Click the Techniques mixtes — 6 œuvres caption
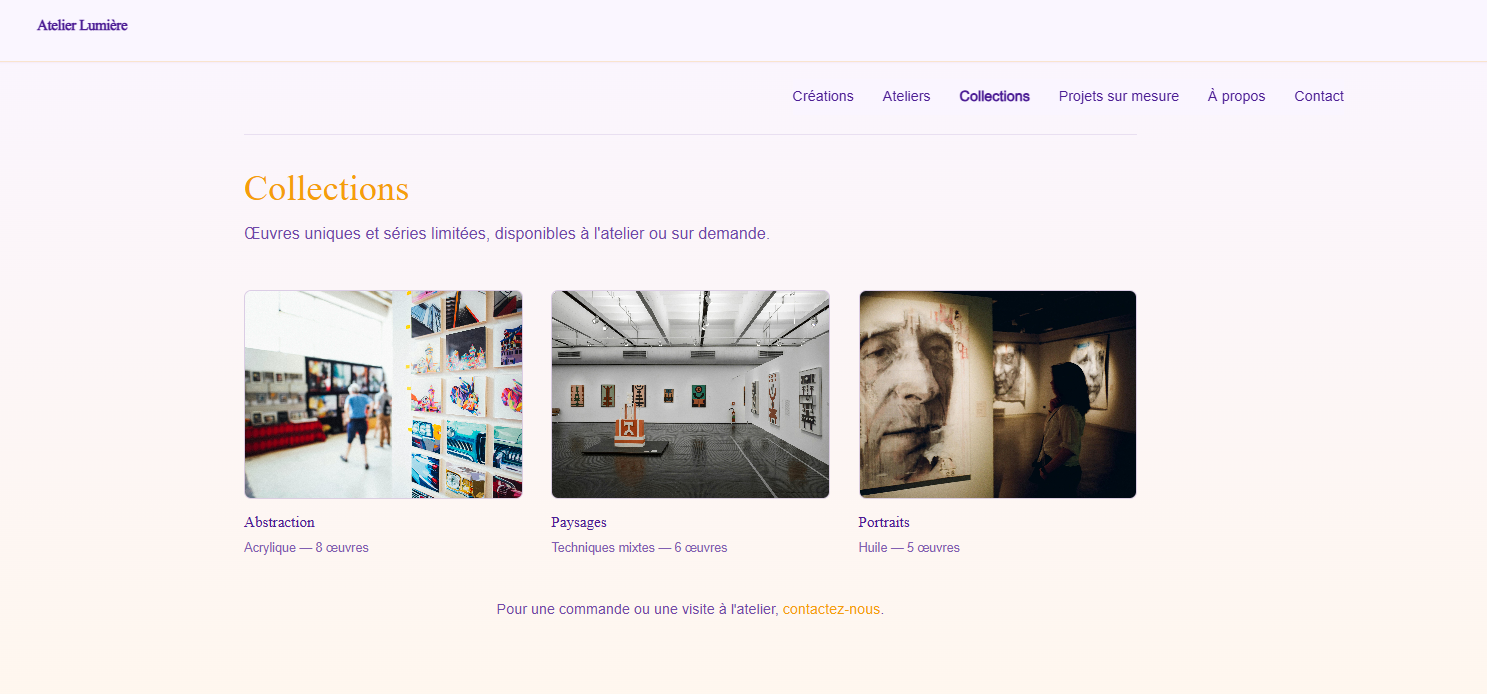Screen dimensions: 1487x694 click(639, 548)
